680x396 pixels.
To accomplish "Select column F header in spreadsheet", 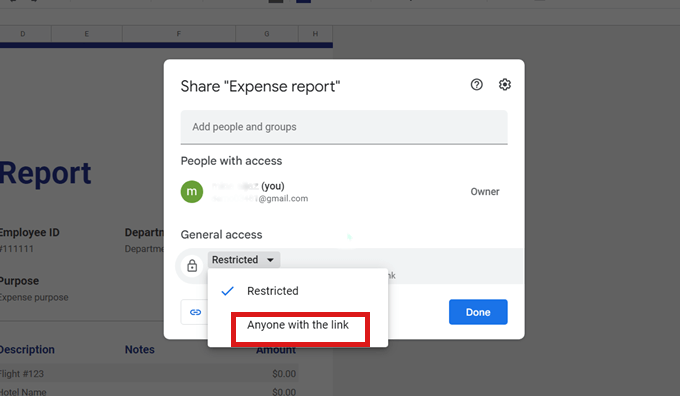I will point(179,34).
